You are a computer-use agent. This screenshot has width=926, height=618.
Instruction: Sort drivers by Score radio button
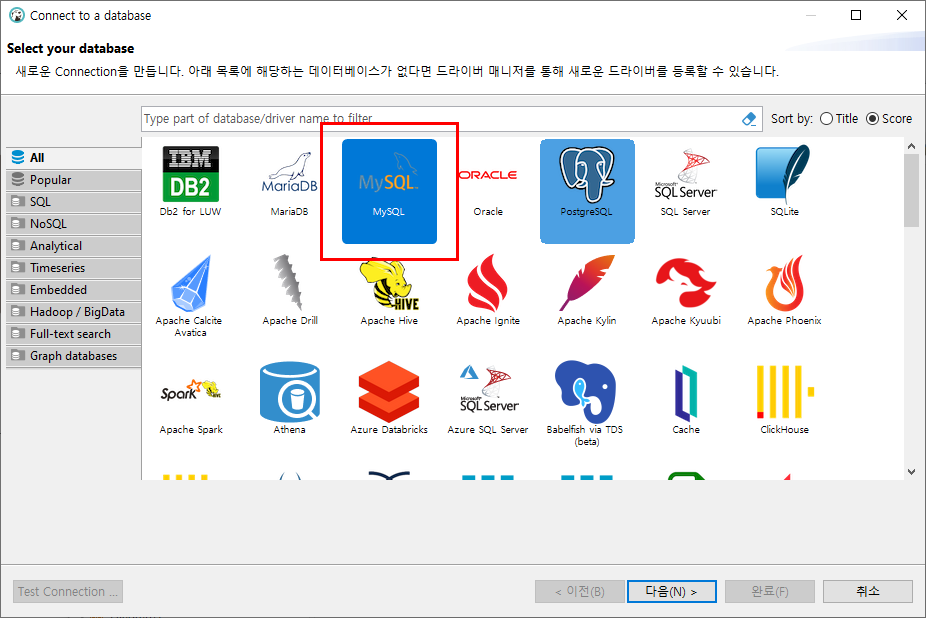point(872,119)
